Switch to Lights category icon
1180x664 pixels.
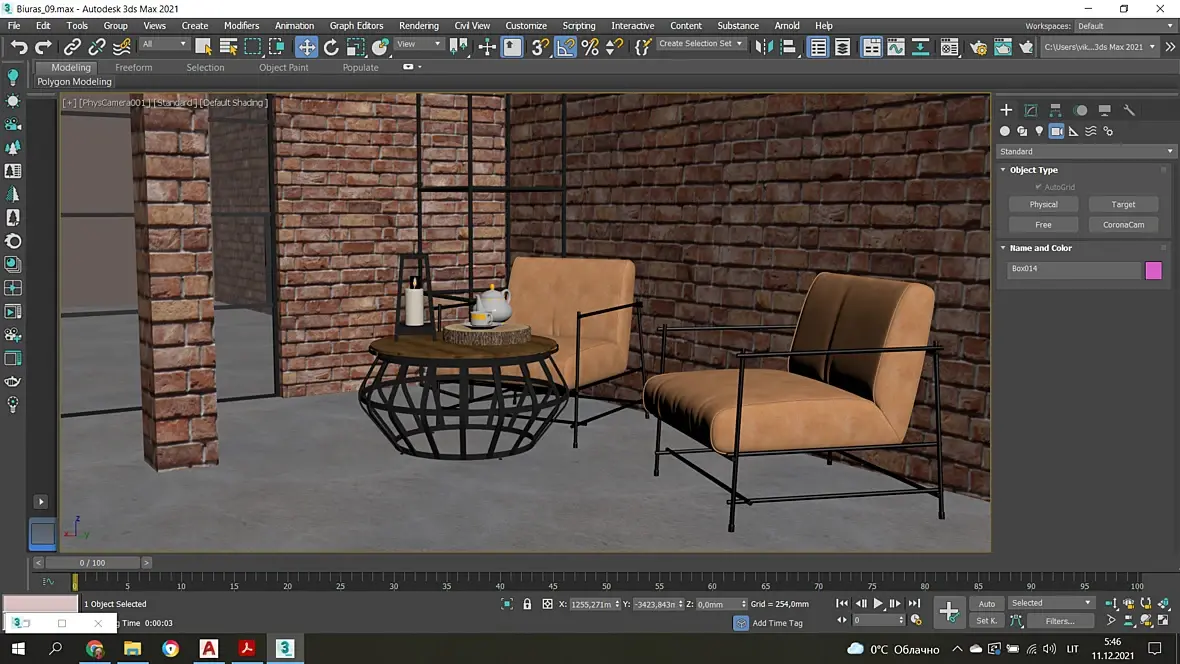click(x=1039, y=131)
